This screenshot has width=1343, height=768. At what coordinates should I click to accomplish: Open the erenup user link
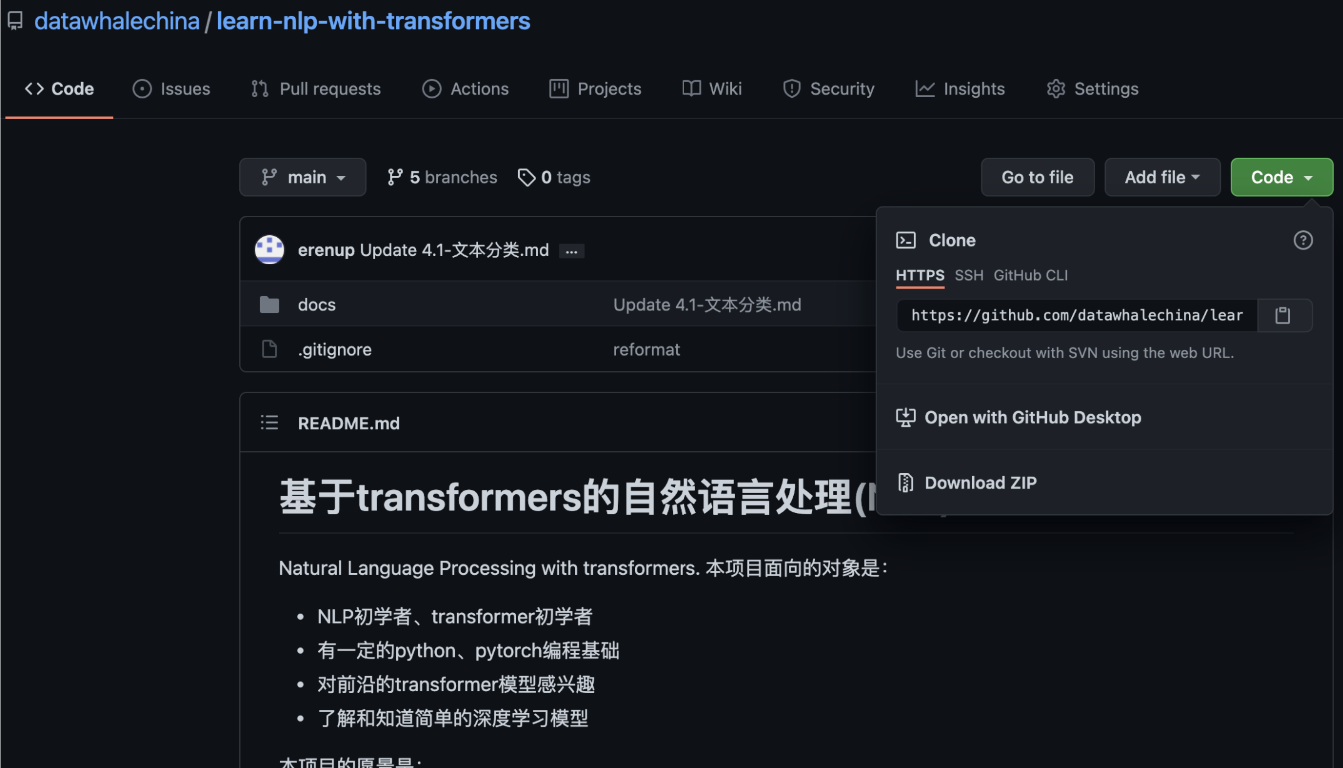point(326,250)
